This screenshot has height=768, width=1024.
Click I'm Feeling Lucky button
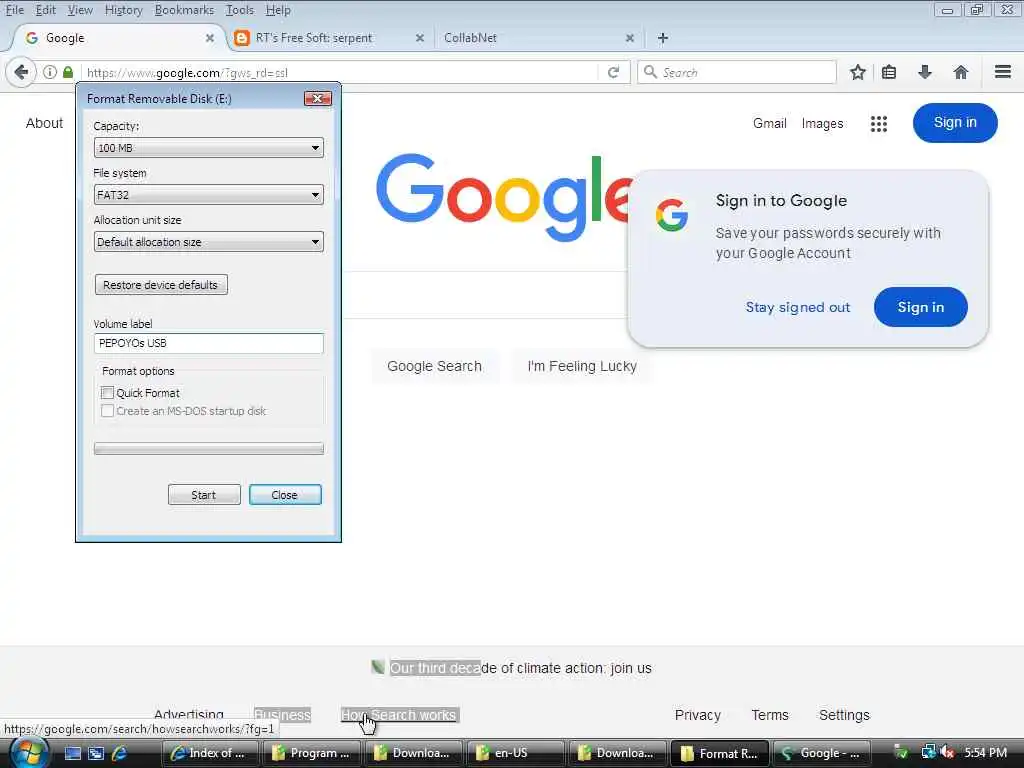[582, 366]
